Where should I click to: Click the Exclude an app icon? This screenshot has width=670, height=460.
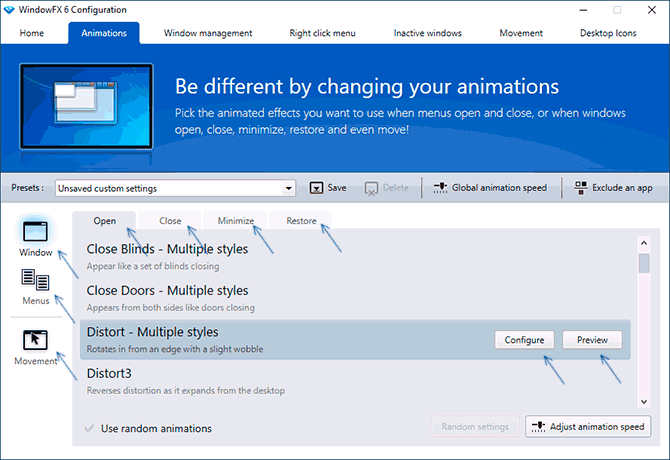(581, 188)
